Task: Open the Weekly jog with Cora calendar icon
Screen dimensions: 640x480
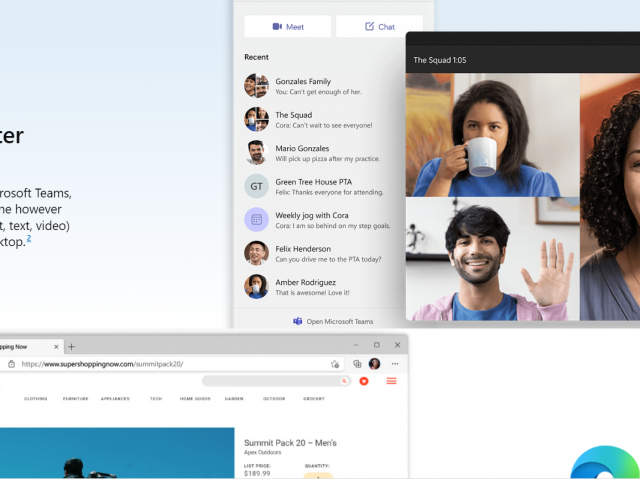Action: 256,220
